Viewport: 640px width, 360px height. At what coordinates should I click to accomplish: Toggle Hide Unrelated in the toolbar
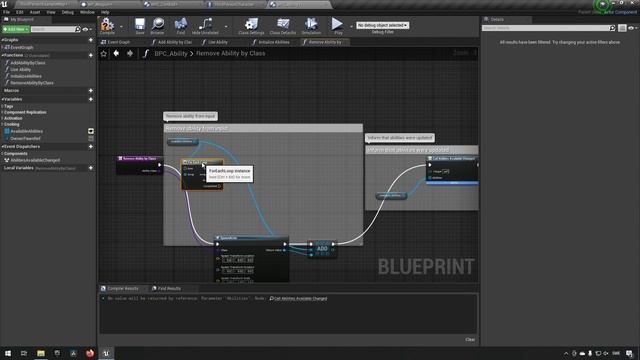205,26
